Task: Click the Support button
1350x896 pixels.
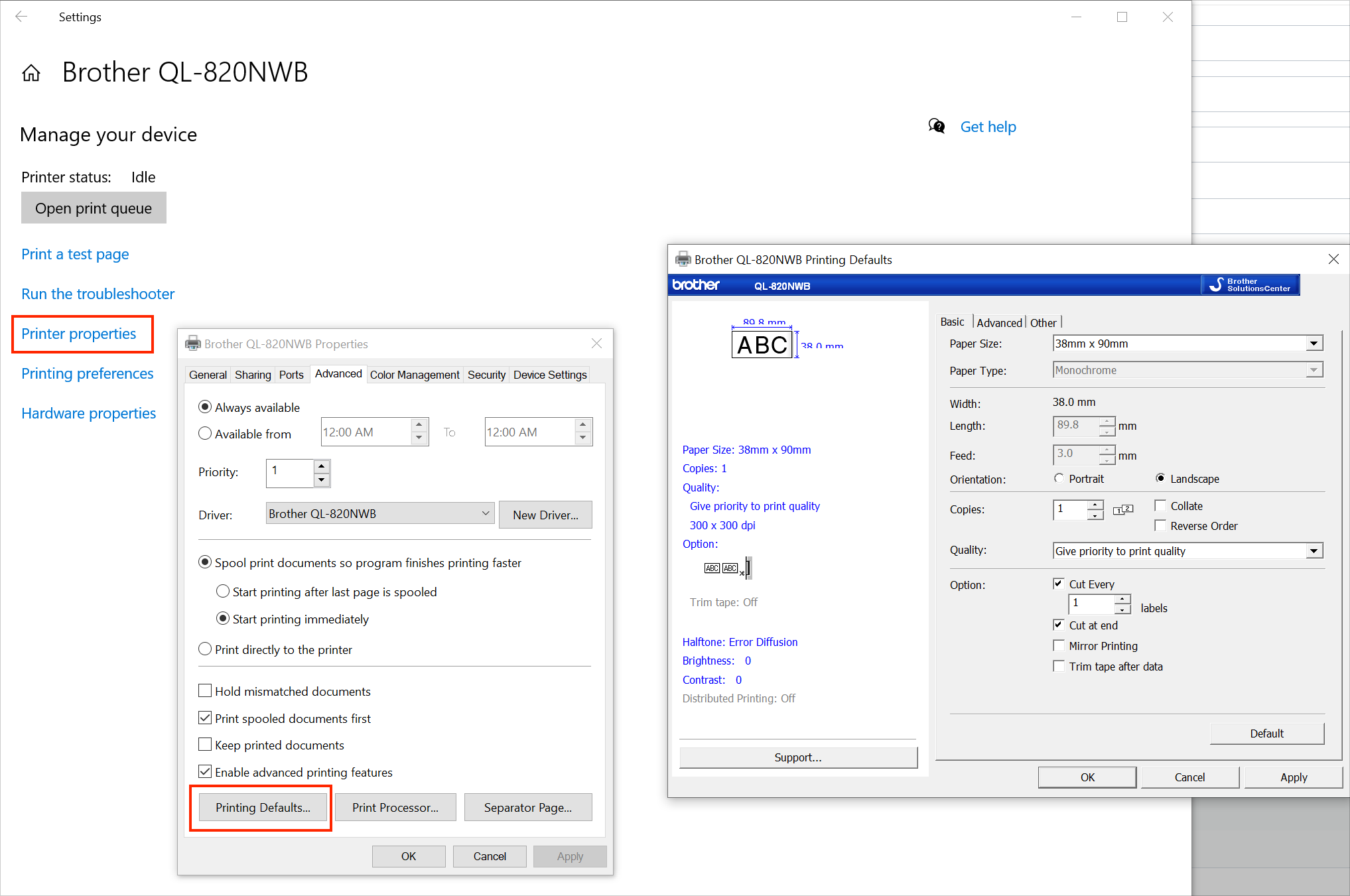Action: [x=798, y=757]
